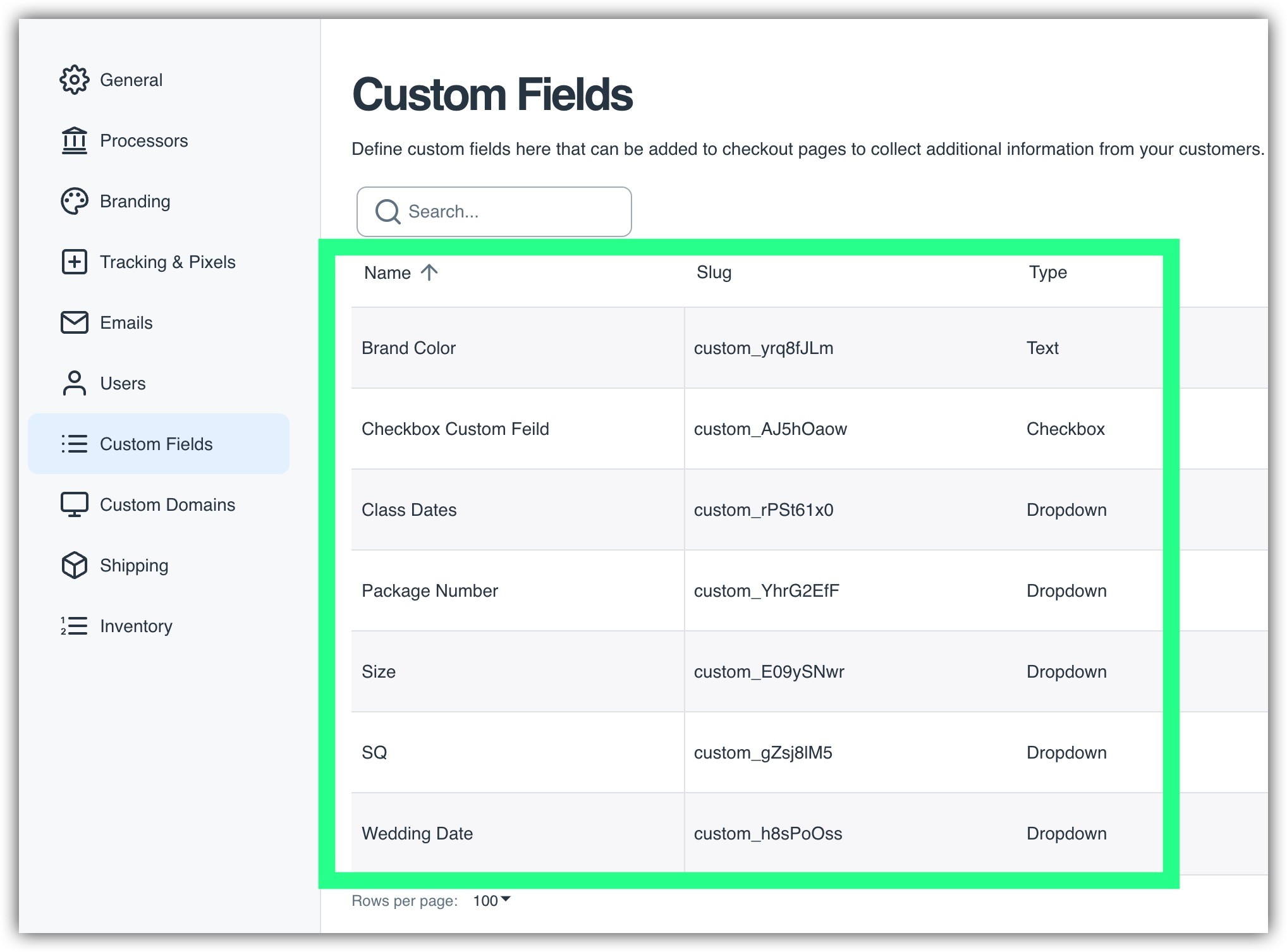Go to Inventory settings section
1287x952 pixels.
136,626
